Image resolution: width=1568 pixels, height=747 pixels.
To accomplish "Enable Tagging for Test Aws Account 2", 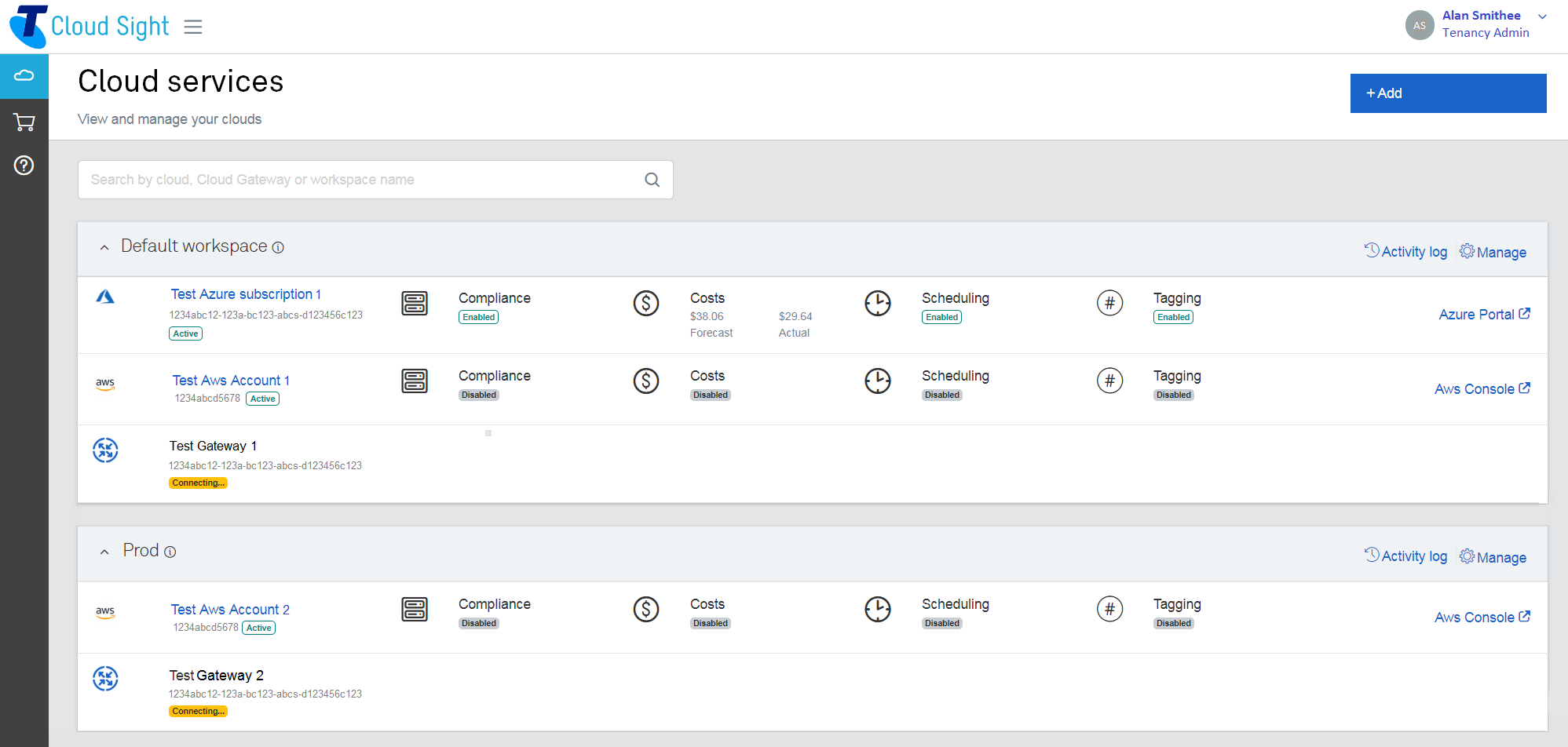I will [1173, 623].
